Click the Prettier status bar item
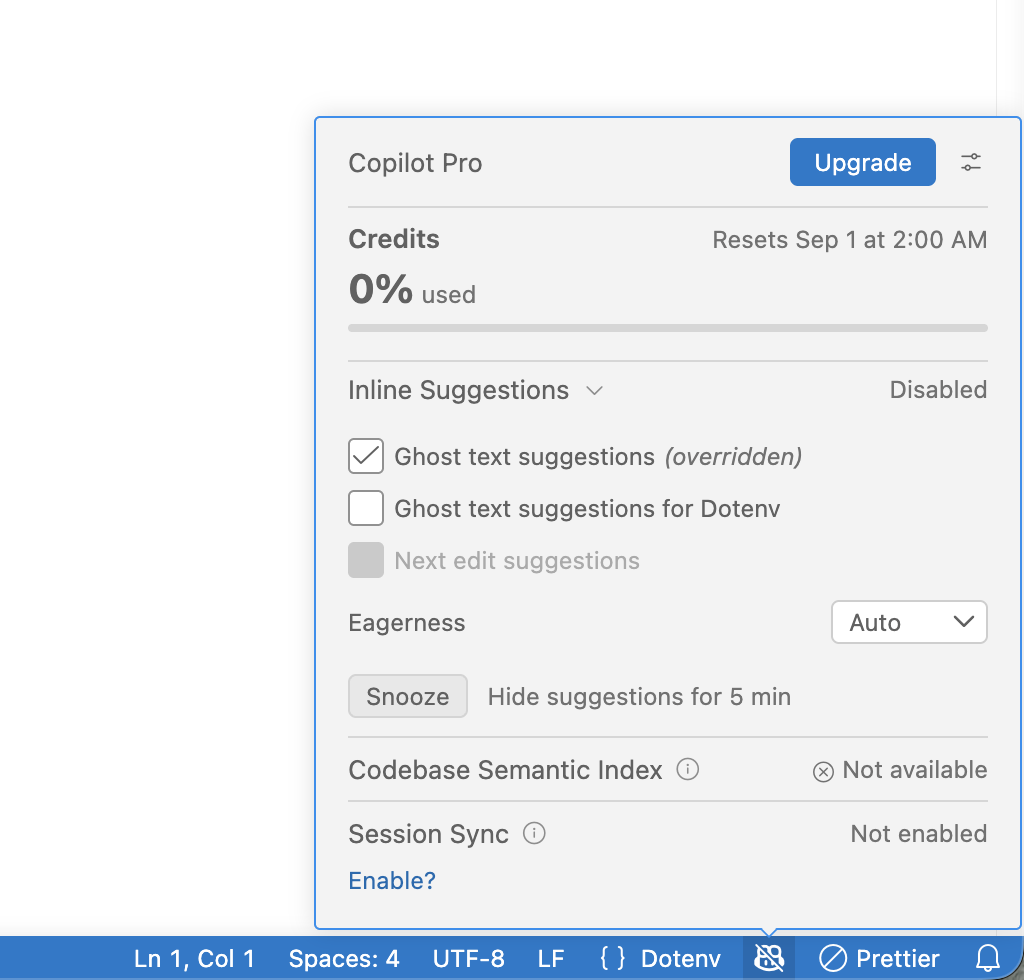This screenshot has height=980, width=1024. [879, 958]
